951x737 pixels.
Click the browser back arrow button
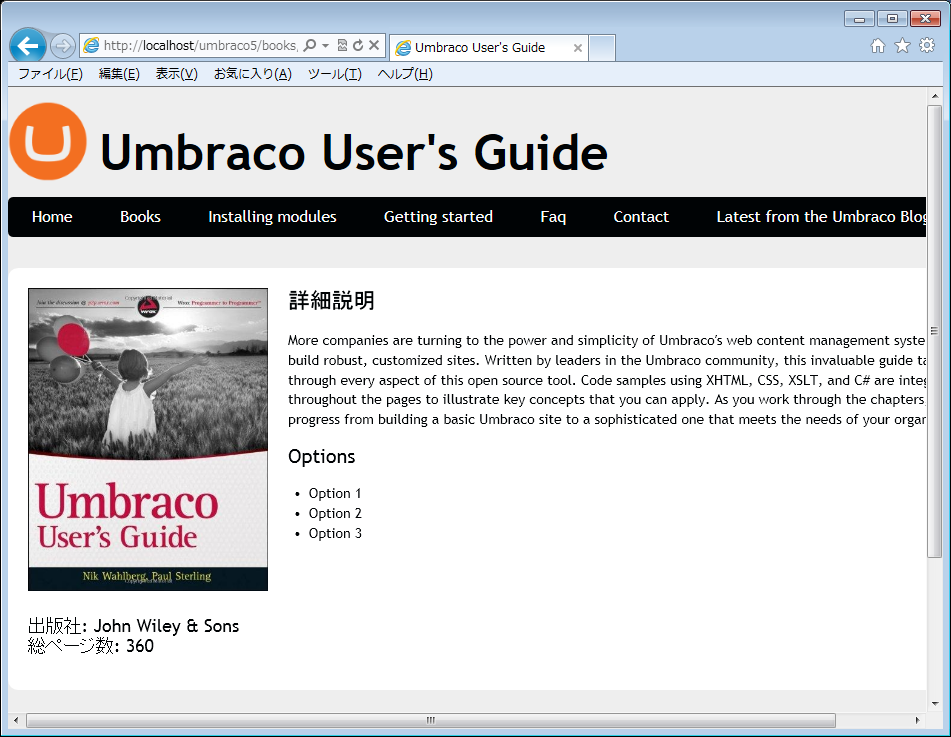[x=27, y=46]
